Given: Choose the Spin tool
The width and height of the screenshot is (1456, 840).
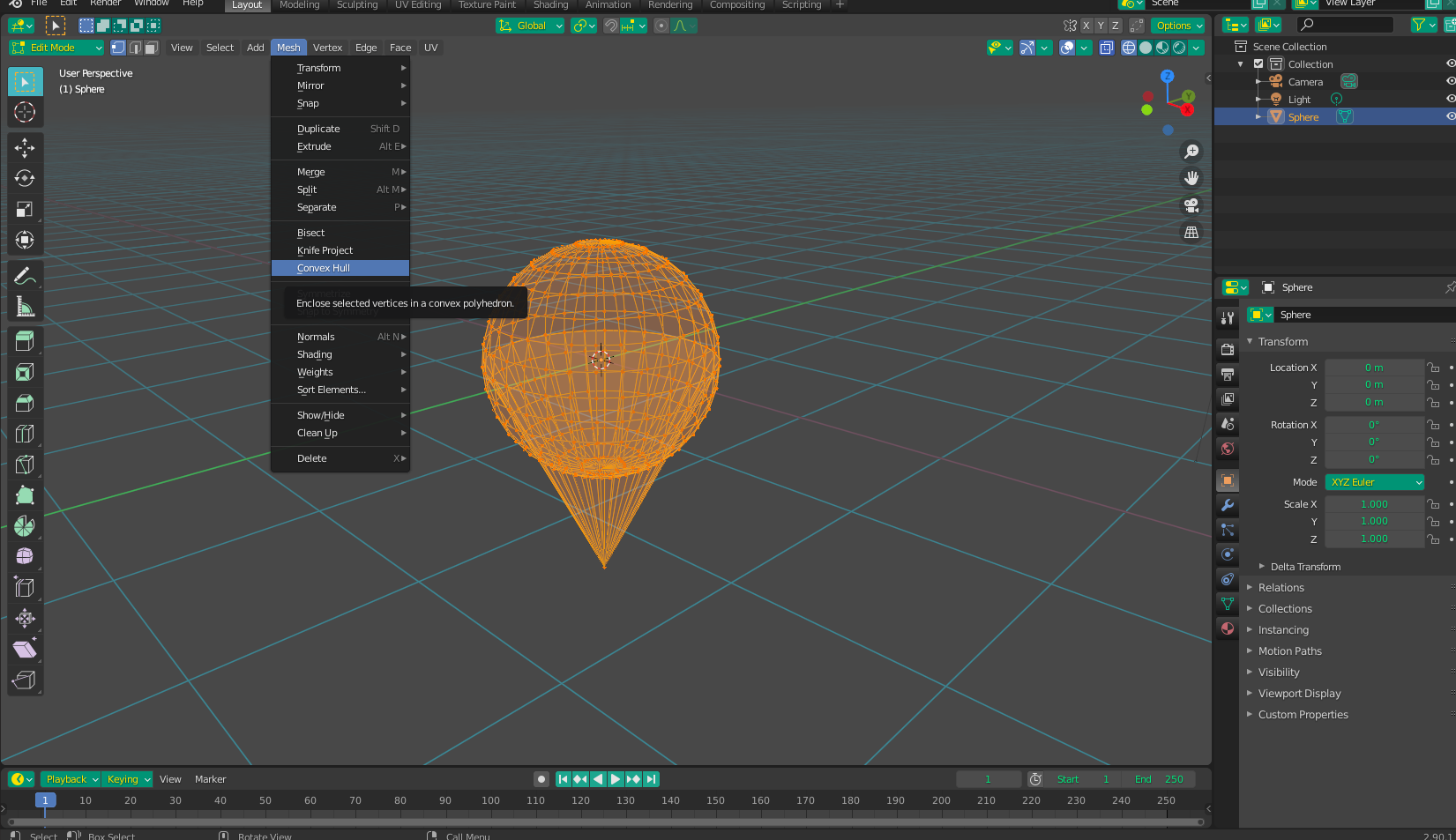Looking at the screenshot, I should (25, 526).
